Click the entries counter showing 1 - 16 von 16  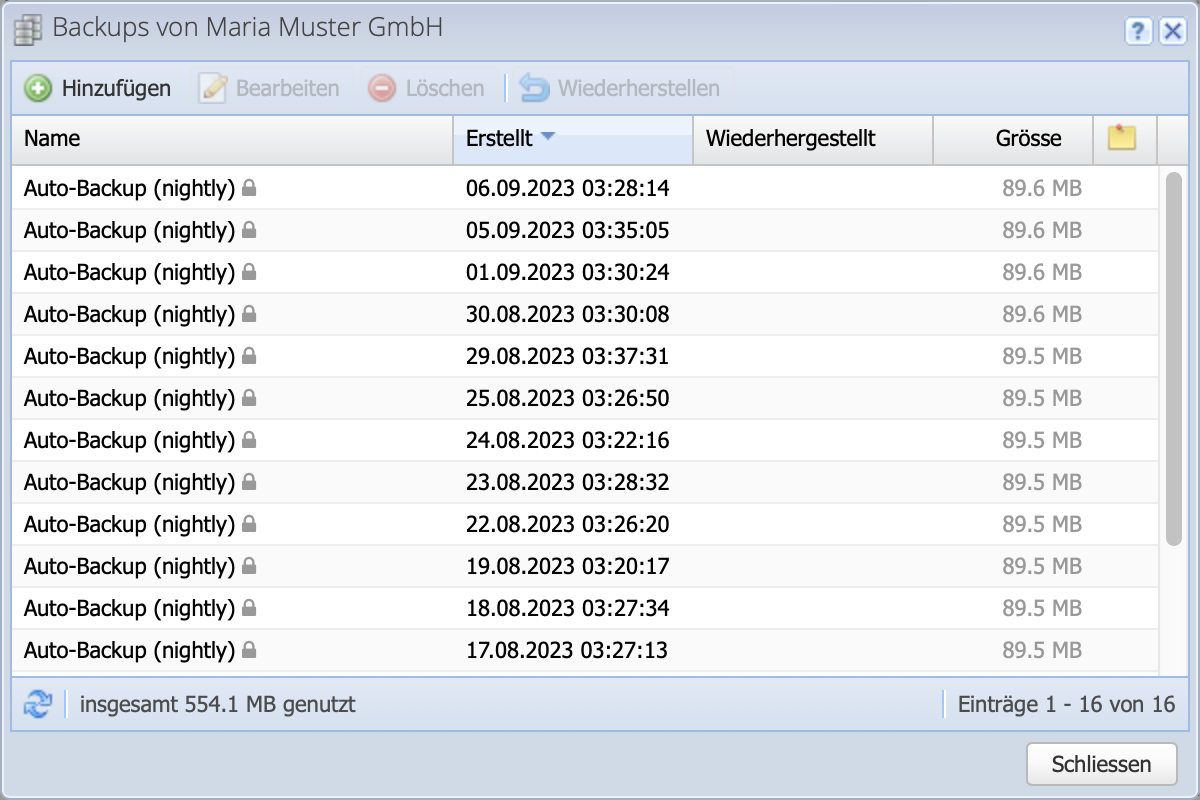tap(1065, 704)
